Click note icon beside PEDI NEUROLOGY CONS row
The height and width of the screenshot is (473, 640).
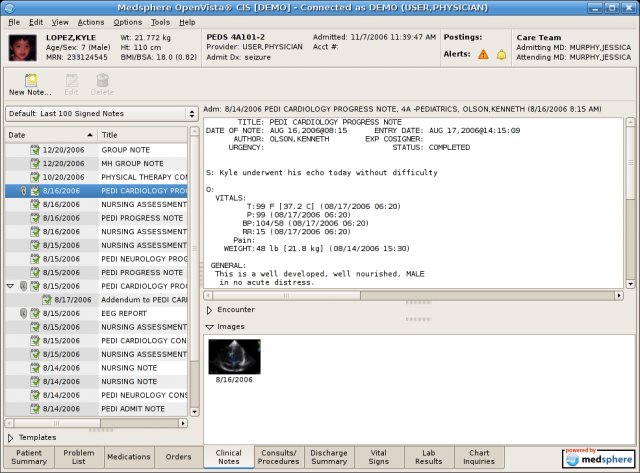click(35, 395)
